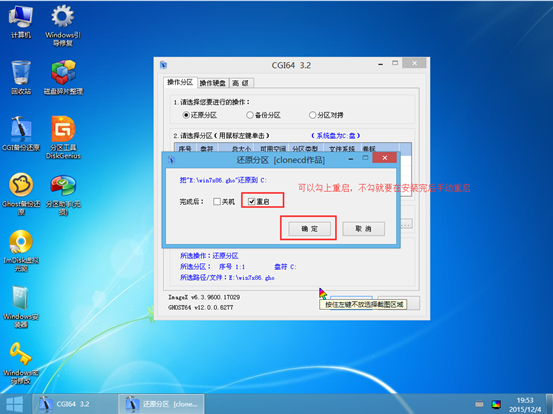This screenshot has width=553, height=414.
Task: Click the CGI64 window title bar icon
Action: (163, 65)
